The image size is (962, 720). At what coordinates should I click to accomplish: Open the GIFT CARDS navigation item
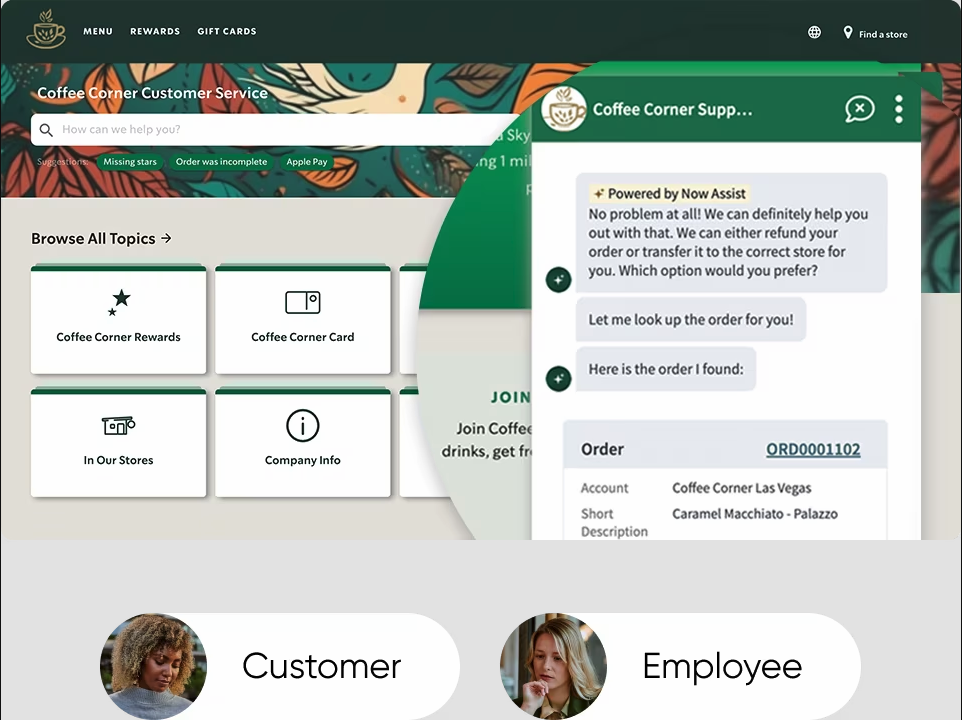(x=227, y=31)
